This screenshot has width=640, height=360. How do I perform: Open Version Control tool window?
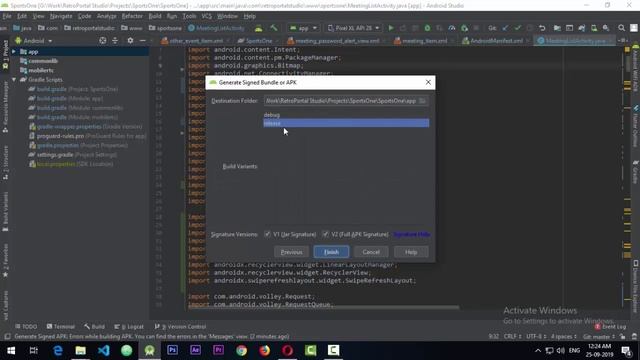(x=180, y=327)
